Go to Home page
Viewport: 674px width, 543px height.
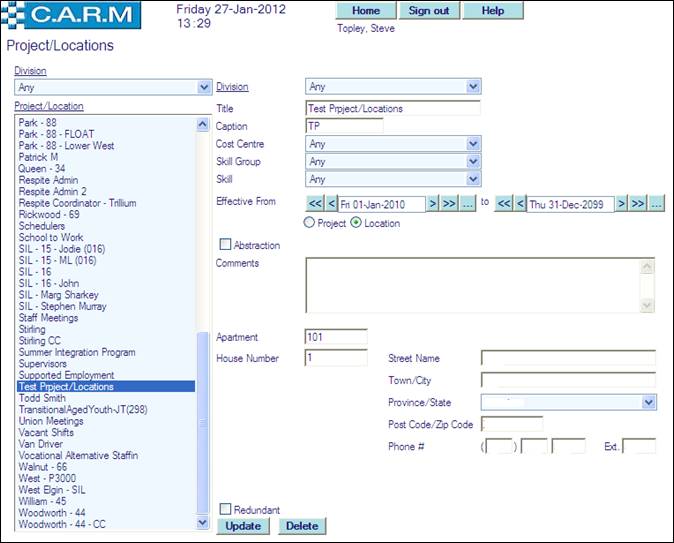click(366, 11)
